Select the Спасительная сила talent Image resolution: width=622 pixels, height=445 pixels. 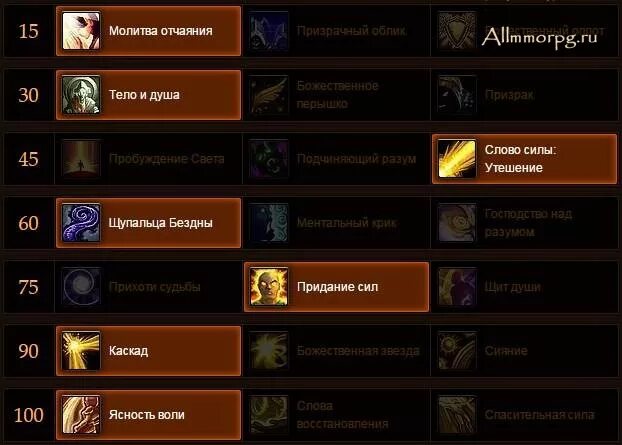pos(524,415)
